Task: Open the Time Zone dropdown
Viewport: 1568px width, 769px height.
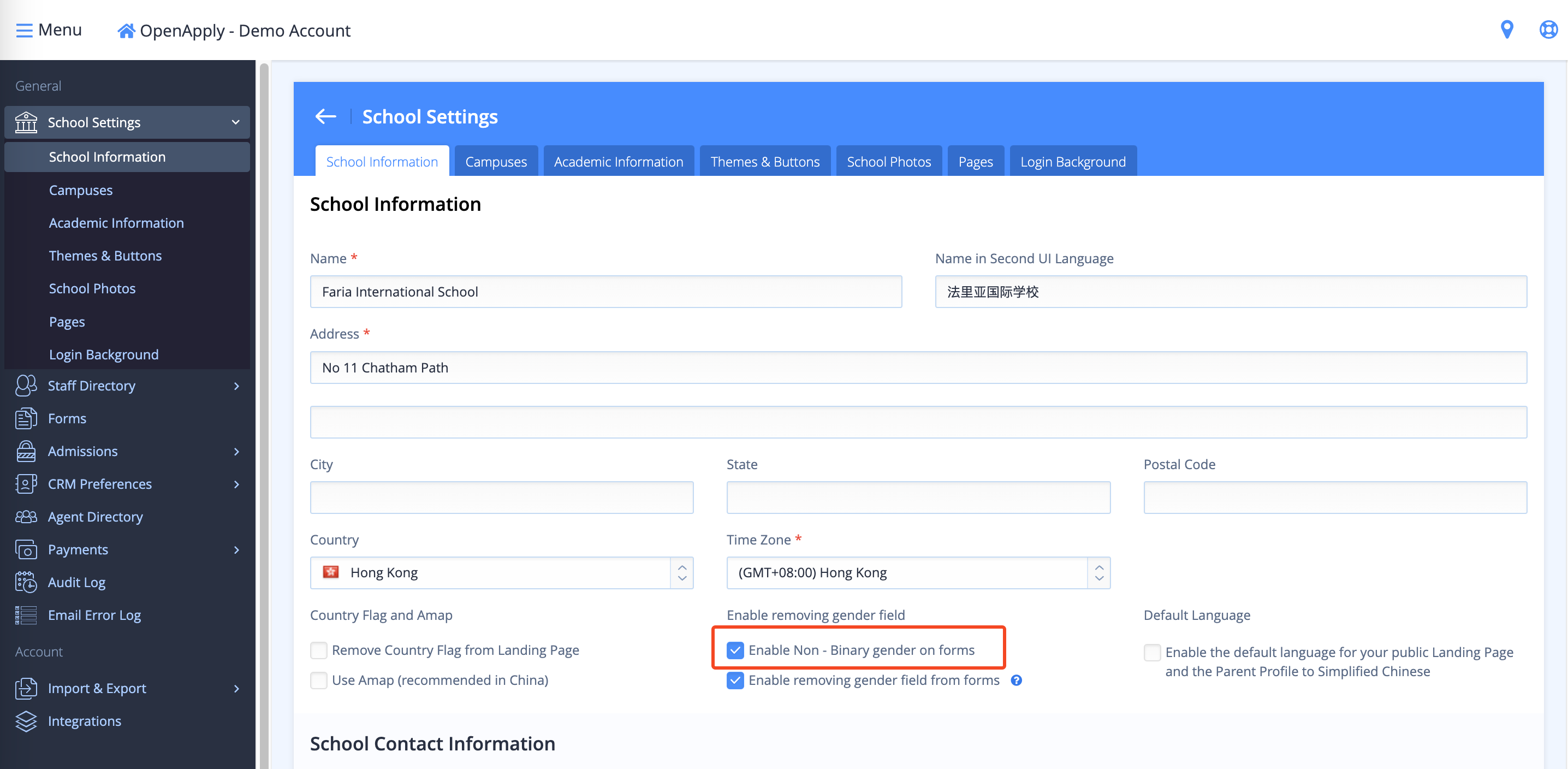Action: [x=918, y=572]
